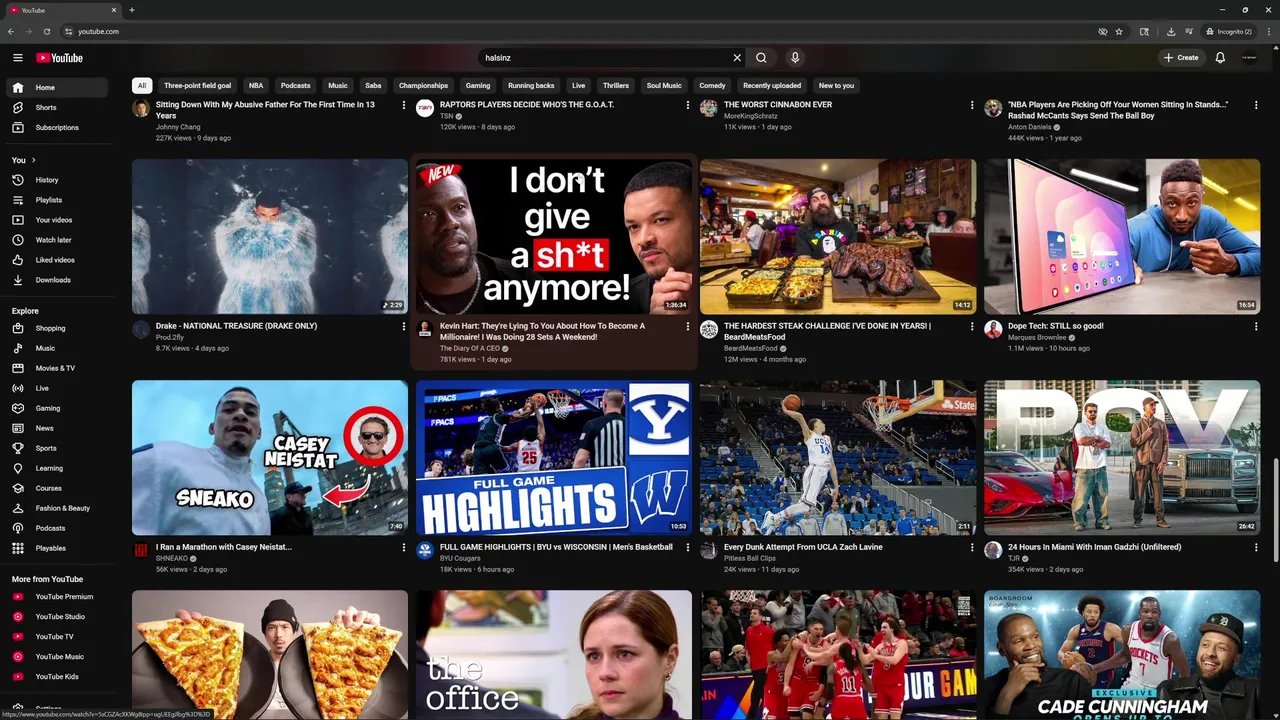Open Fashion & Beauty

56,508
